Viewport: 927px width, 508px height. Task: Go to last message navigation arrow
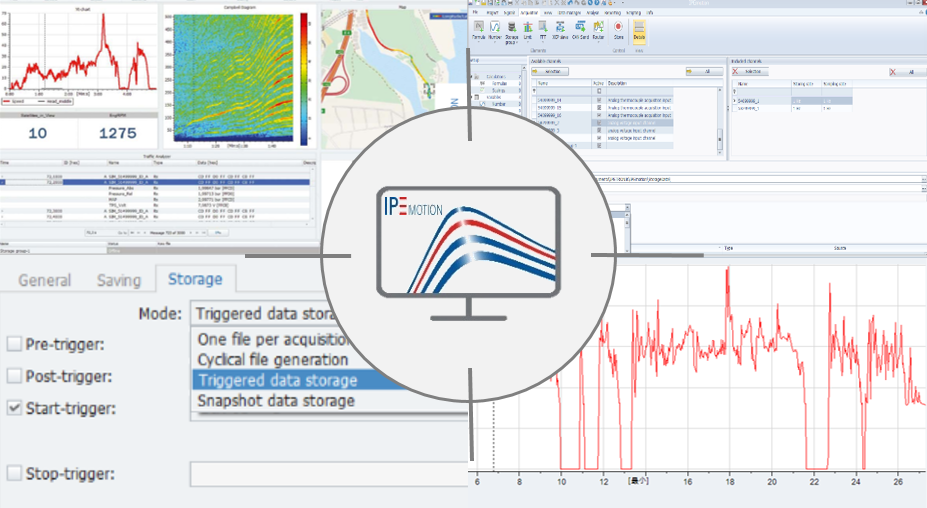(x=205, y=232)
